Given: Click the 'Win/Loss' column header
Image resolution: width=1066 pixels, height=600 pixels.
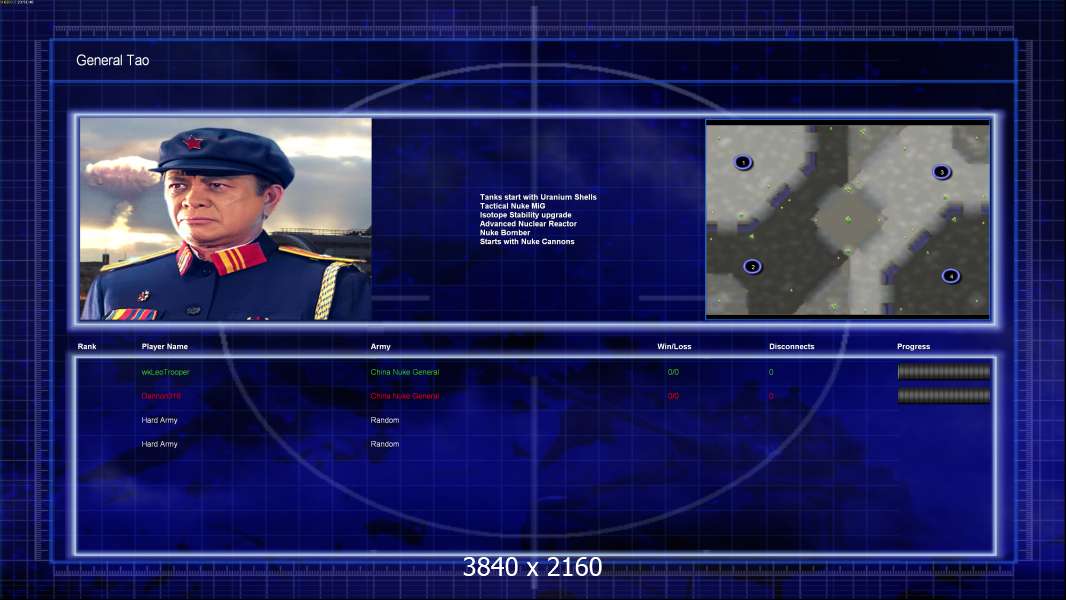Looking at the screenshot, I should [x=674, y=347].
